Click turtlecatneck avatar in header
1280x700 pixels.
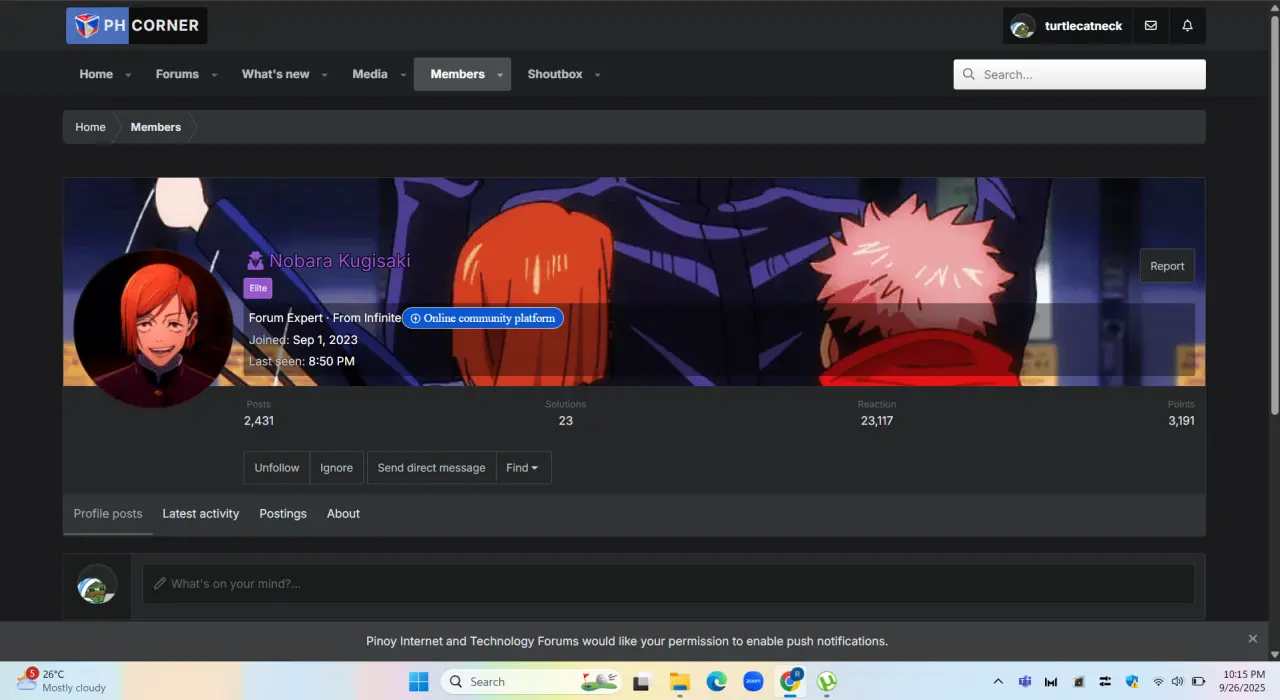[x=1022, y=26]
